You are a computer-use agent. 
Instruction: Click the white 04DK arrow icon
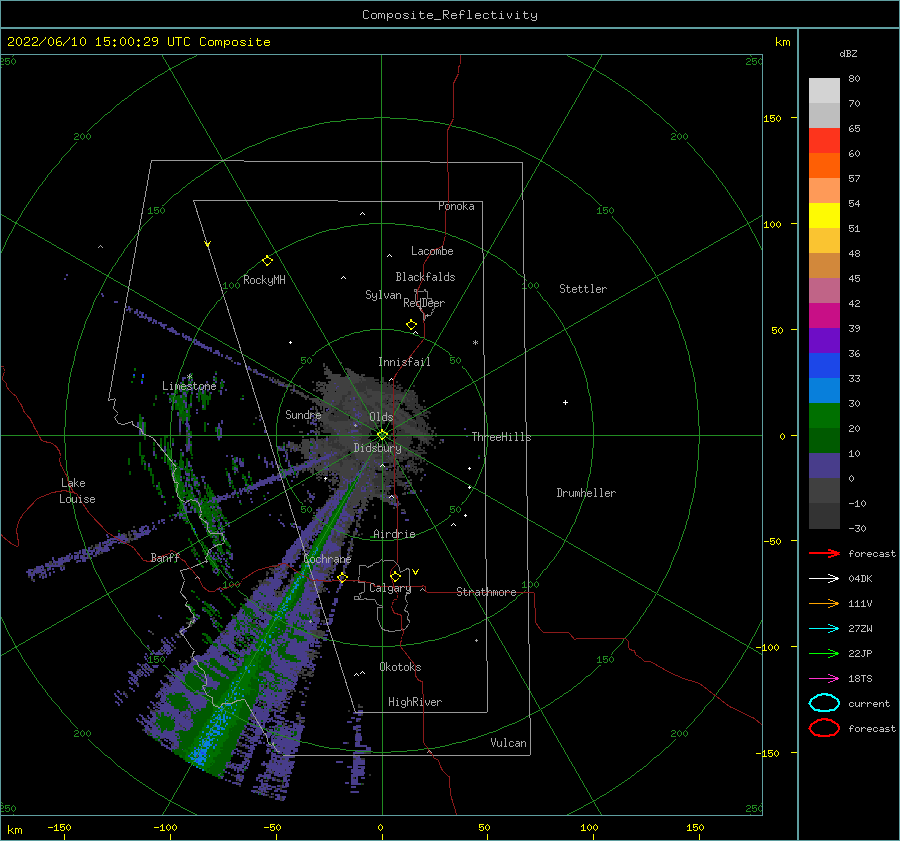824,579
